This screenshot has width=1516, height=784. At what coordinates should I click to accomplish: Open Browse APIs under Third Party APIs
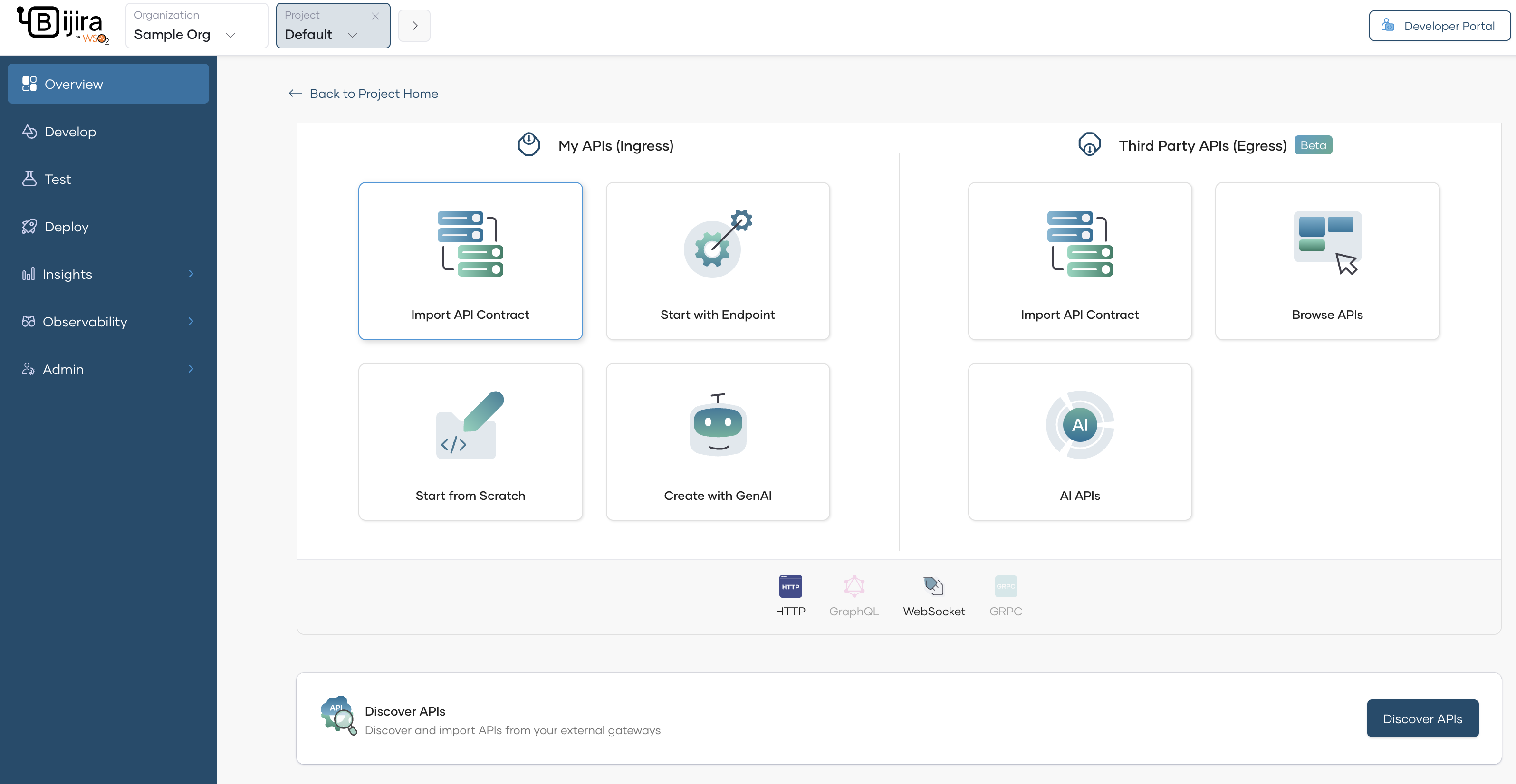pos(1326,261)
